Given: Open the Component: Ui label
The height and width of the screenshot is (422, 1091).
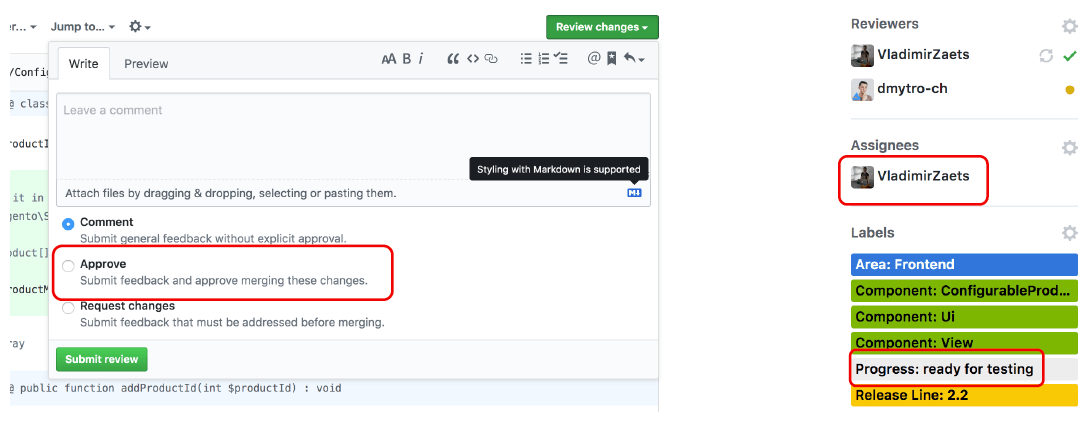Looking at the screenshot, I should click(x=964, y=317).
